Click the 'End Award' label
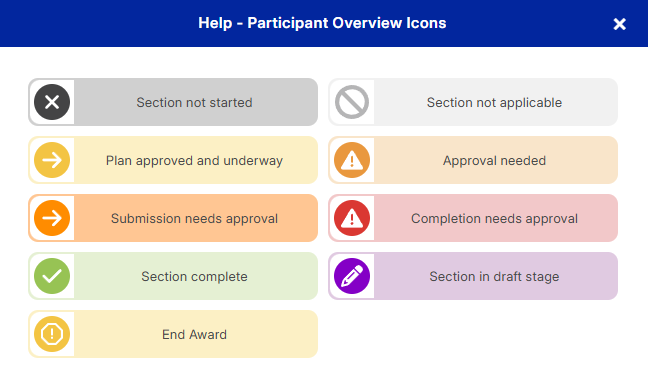Viewport: 648px width, 388px height. (x=194, y=334)
